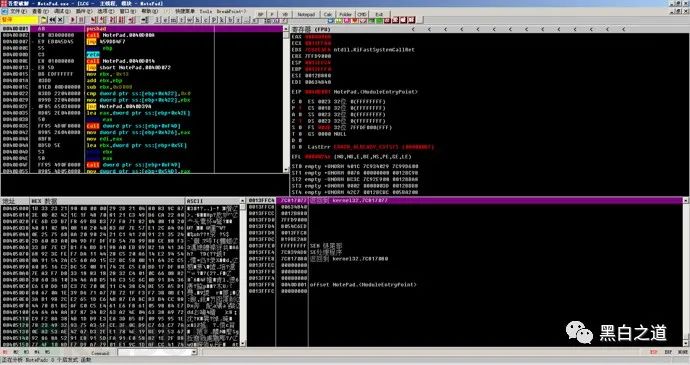Show the Breakpoints 'b' window button

[230, 20]
